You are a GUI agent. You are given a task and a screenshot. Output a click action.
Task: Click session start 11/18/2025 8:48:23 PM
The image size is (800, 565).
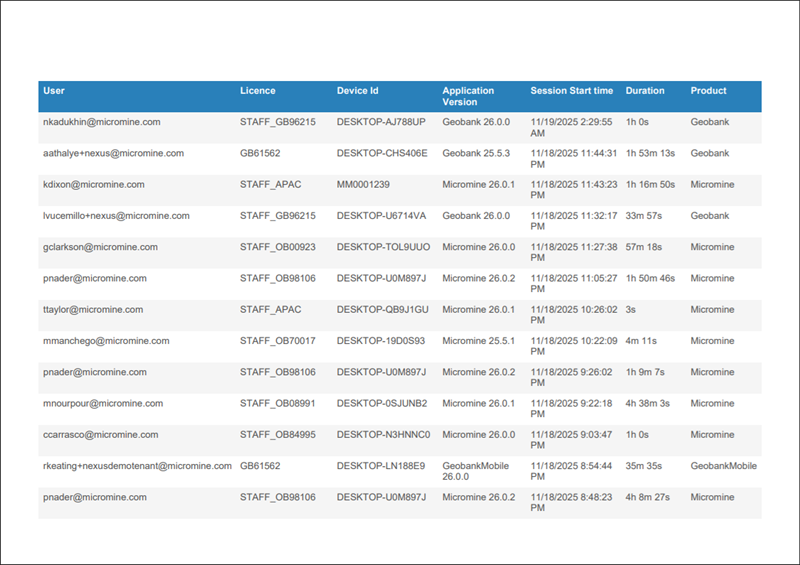click(571, 502)
